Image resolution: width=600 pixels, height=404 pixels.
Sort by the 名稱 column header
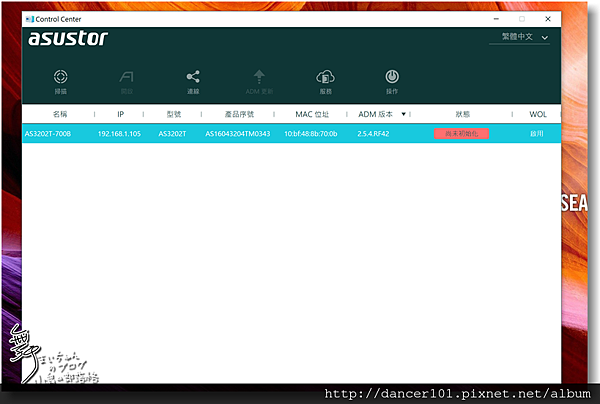[60, 114]
